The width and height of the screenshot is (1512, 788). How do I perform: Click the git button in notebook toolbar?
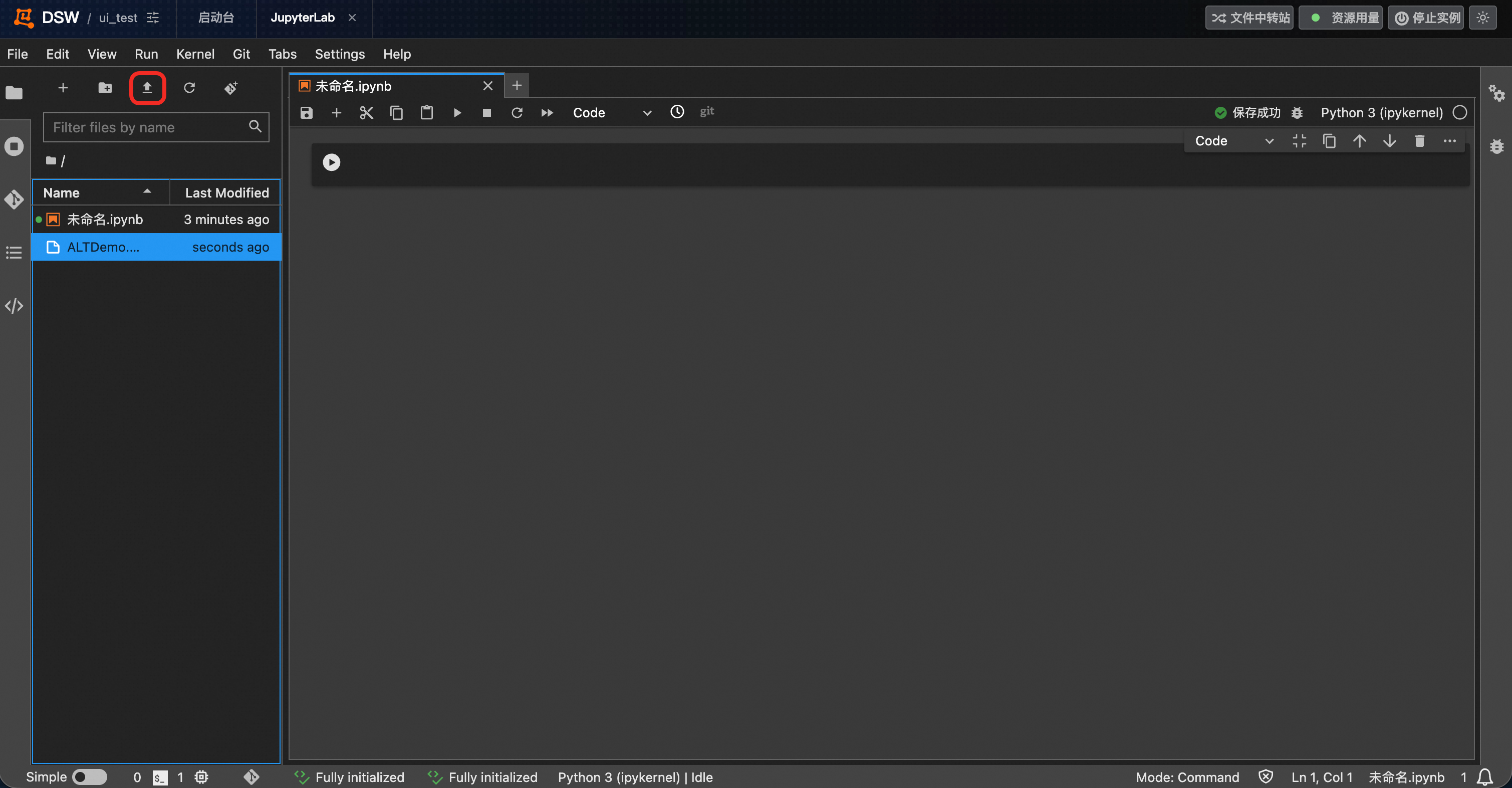click(x=707, y=111)
